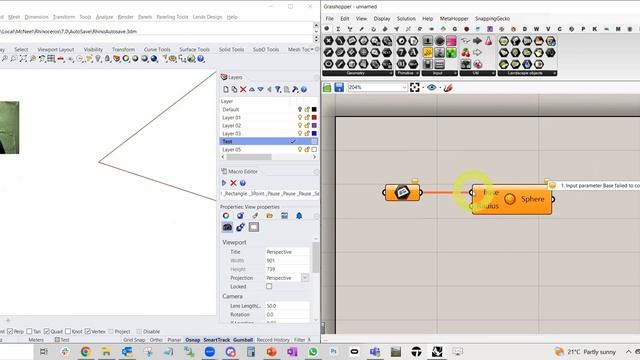Open Grasshopper File menu
Viewport: 640px width, 360px height.
(329, 18)
